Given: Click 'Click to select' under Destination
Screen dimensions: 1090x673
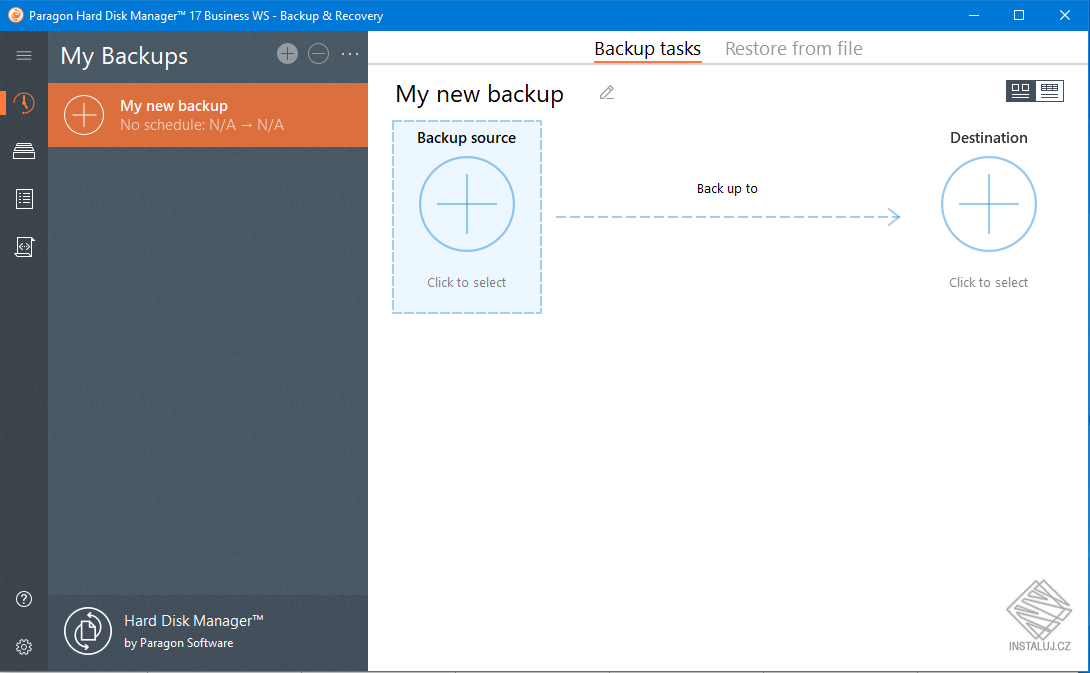Looking at the screenshot, I should point(989,282).
